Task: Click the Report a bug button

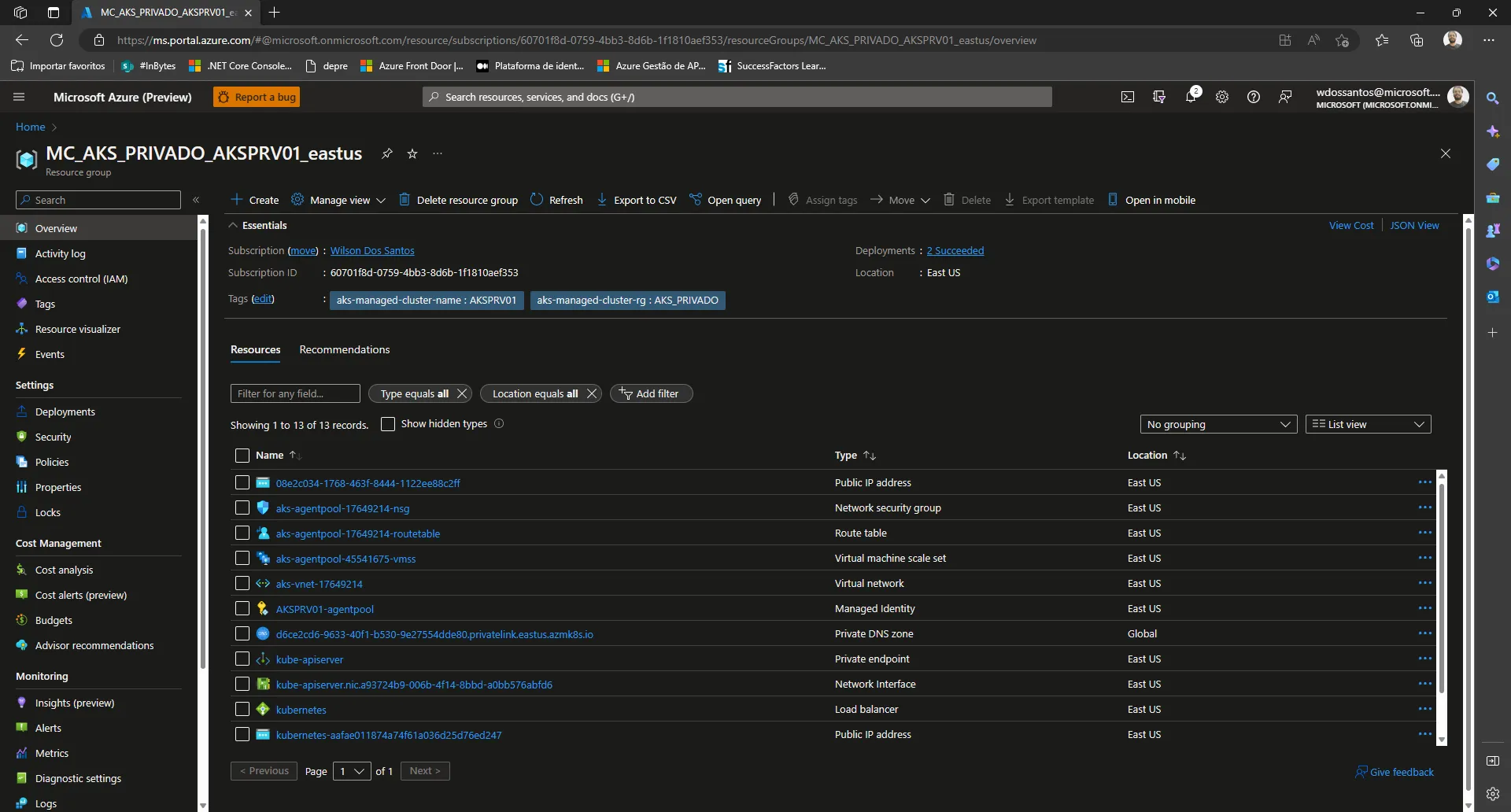Action: tap(257, 97)
